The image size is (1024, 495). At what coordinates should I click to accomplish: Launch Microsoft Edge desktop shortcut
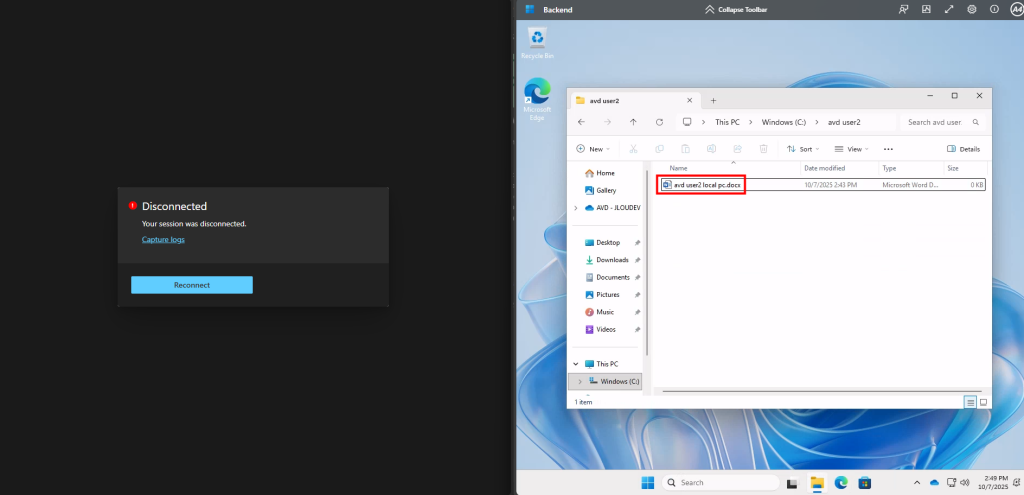[x=537, y=97]
